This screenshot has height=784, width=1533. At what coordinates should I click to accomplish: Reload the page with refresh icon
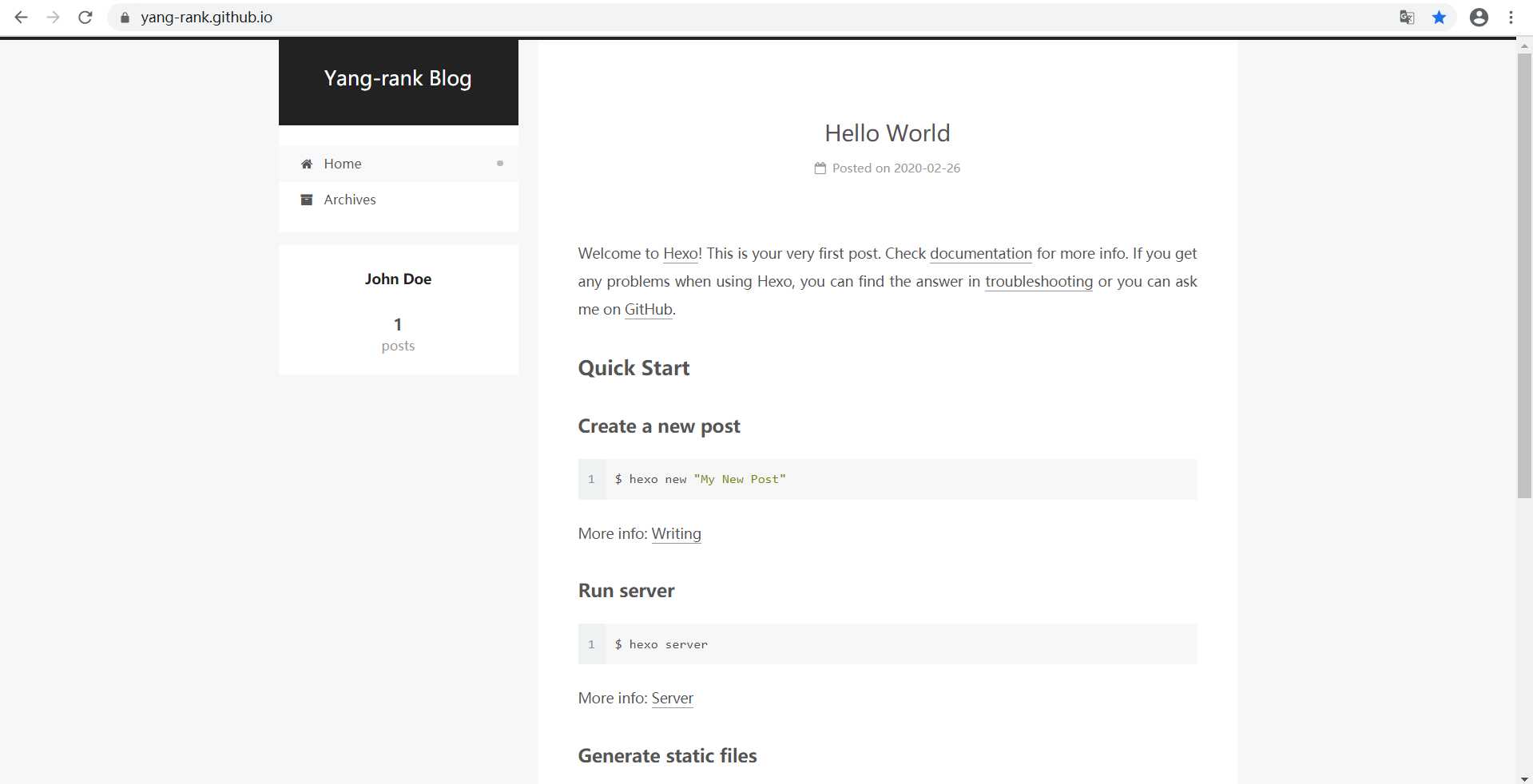click(85, 17)
